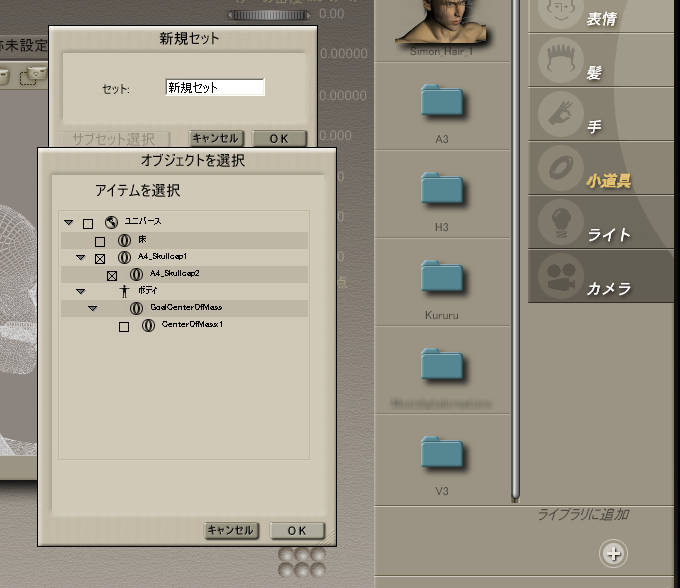Select the A4_Skullcap2 tree row text
Screen dimensions: 680x588
point(174,273)
